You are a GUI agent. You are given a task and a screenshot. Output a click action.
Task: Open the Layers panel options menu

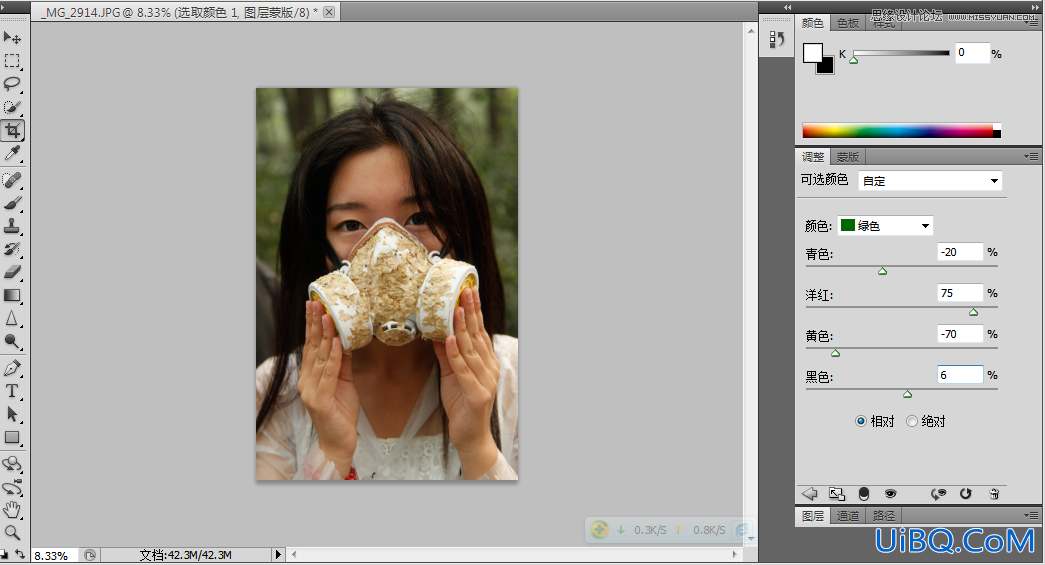[x=1031, y=515]
